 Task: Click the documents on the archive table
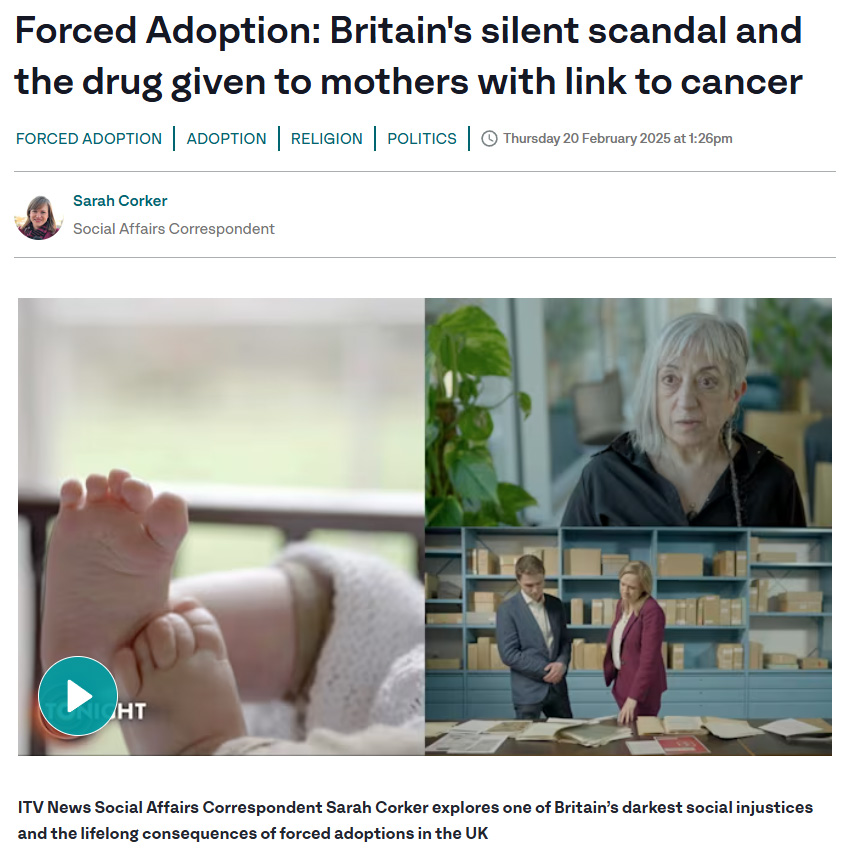[628, 733]
